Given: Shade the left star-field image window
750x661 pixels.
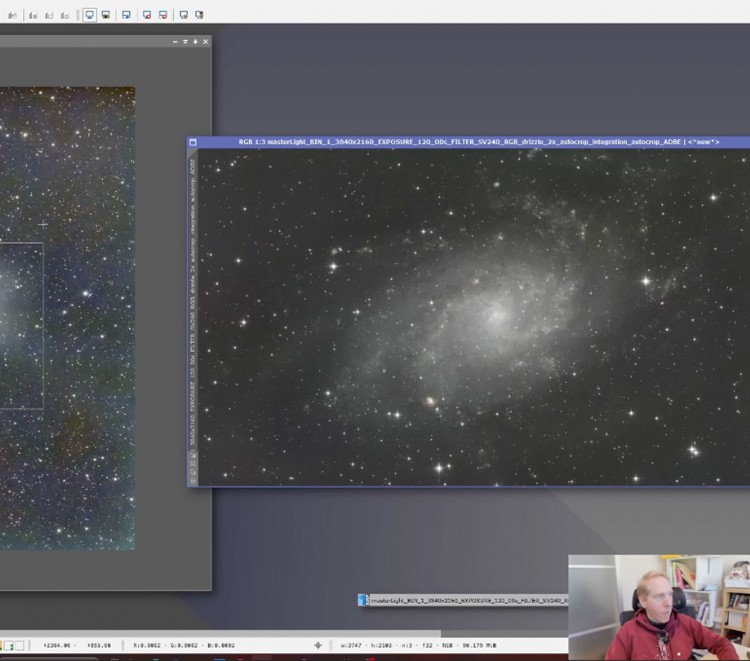Looking at the screenshot, I should point(185,42).
